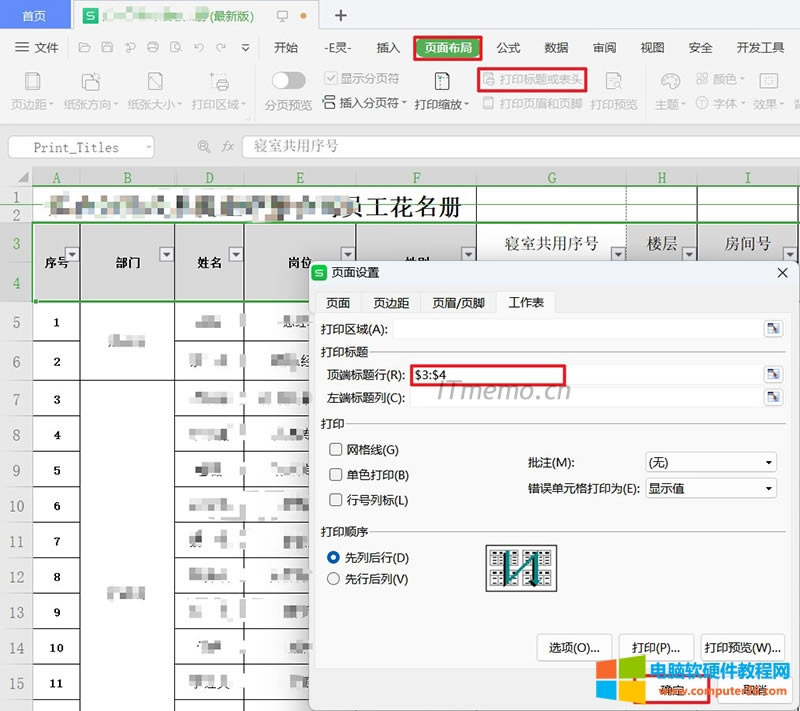Check the 单色打印 option
Viewport: 800px width, 711px height.
[x=336, y=475]
